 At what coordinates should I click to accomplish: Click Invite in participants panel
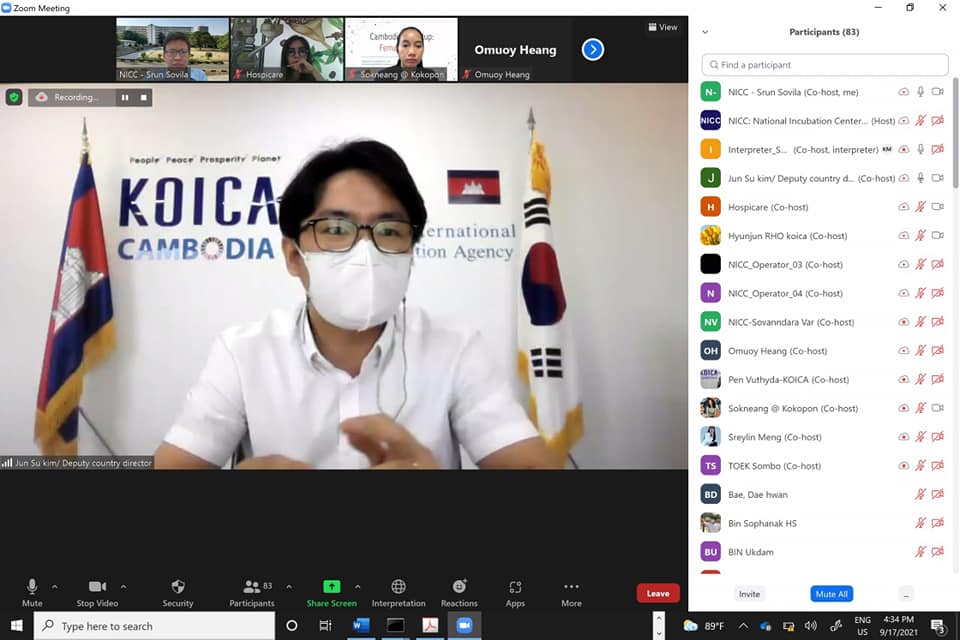coord(749,594)
